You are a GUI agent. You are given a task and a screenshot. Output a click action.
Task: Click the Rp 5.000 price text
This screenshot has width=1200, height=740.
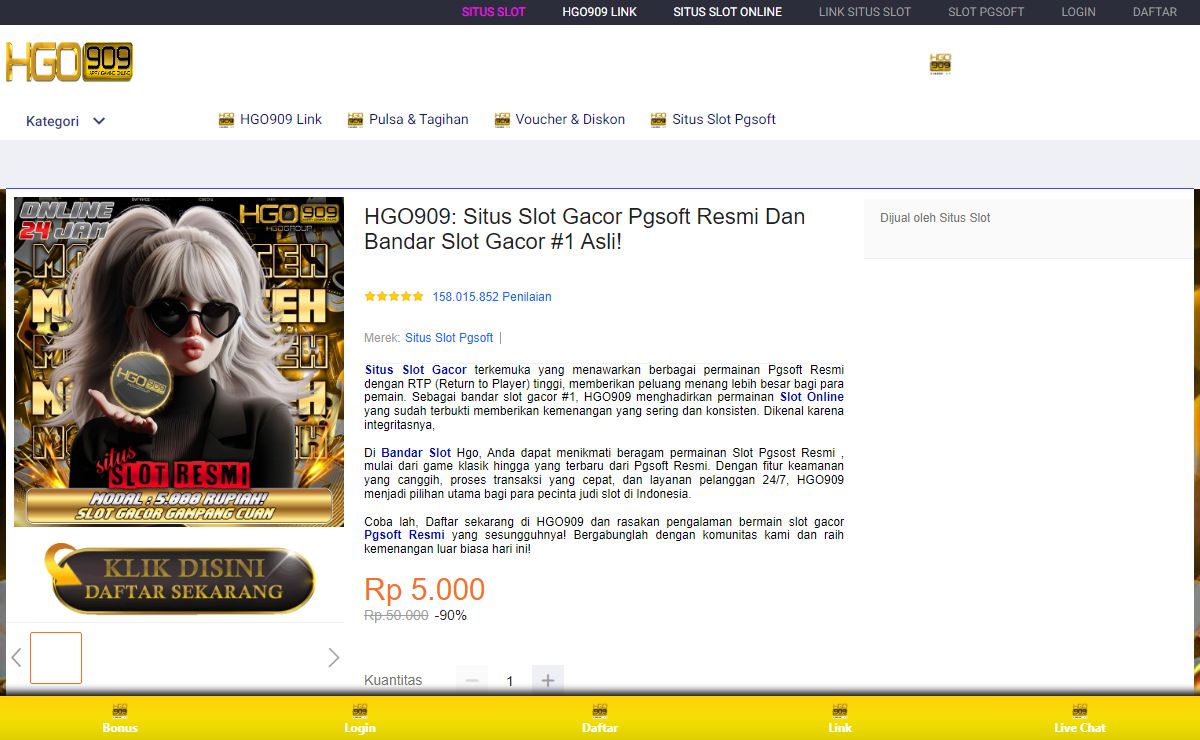[x=425, y=589]
